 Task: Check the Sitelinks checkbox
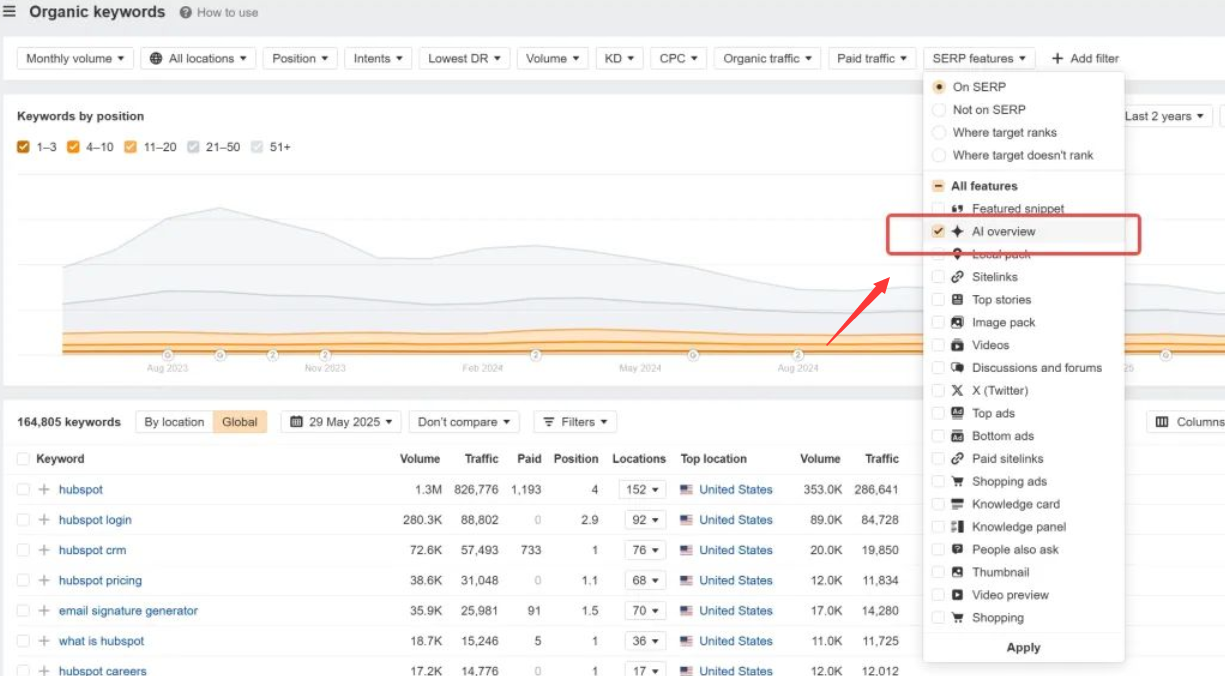(938, 277)
